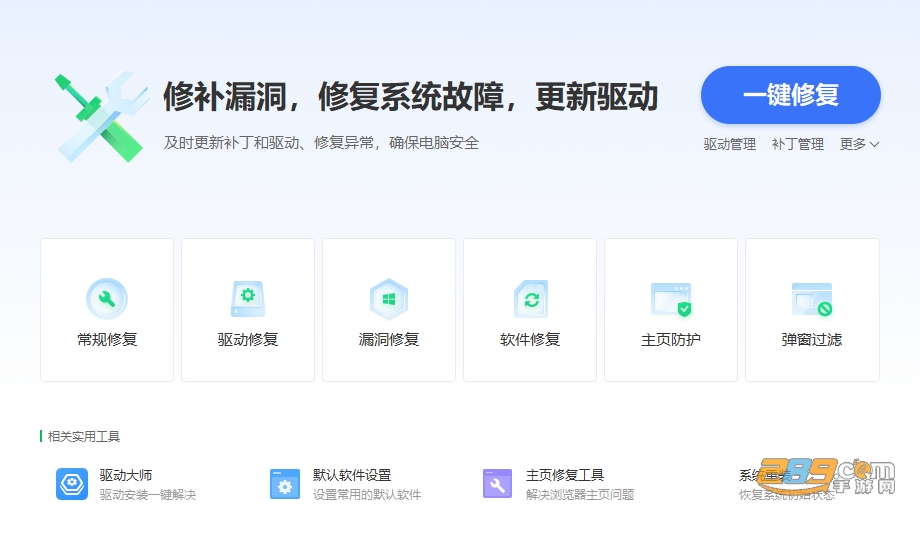The height and width of the screenshot is (534, 920).
Task: Select the 主页防护 card label
Action: (671, 339)
